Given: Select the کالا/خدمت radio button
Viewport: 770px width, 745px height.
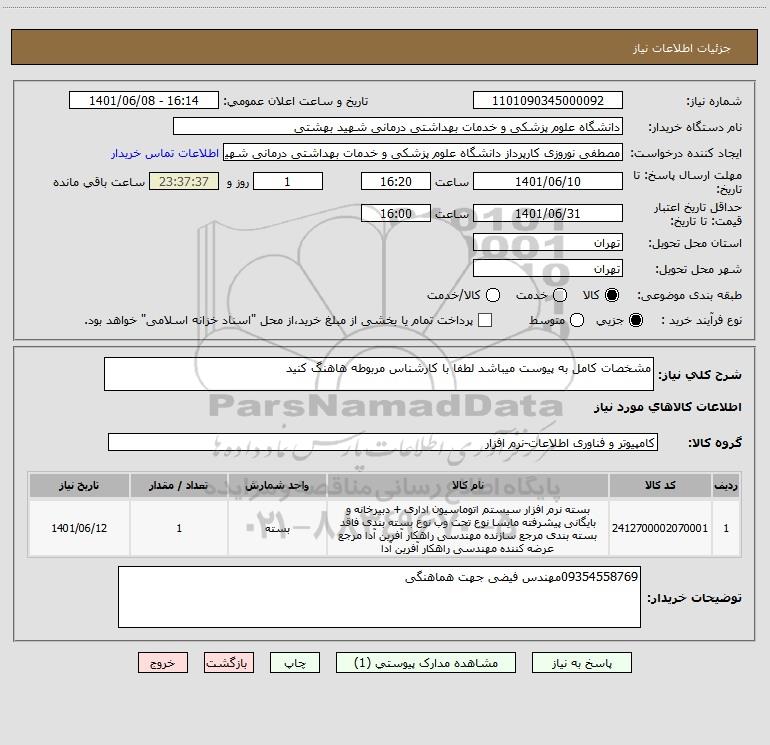Looking at the screenshot, I should [493, 295].
